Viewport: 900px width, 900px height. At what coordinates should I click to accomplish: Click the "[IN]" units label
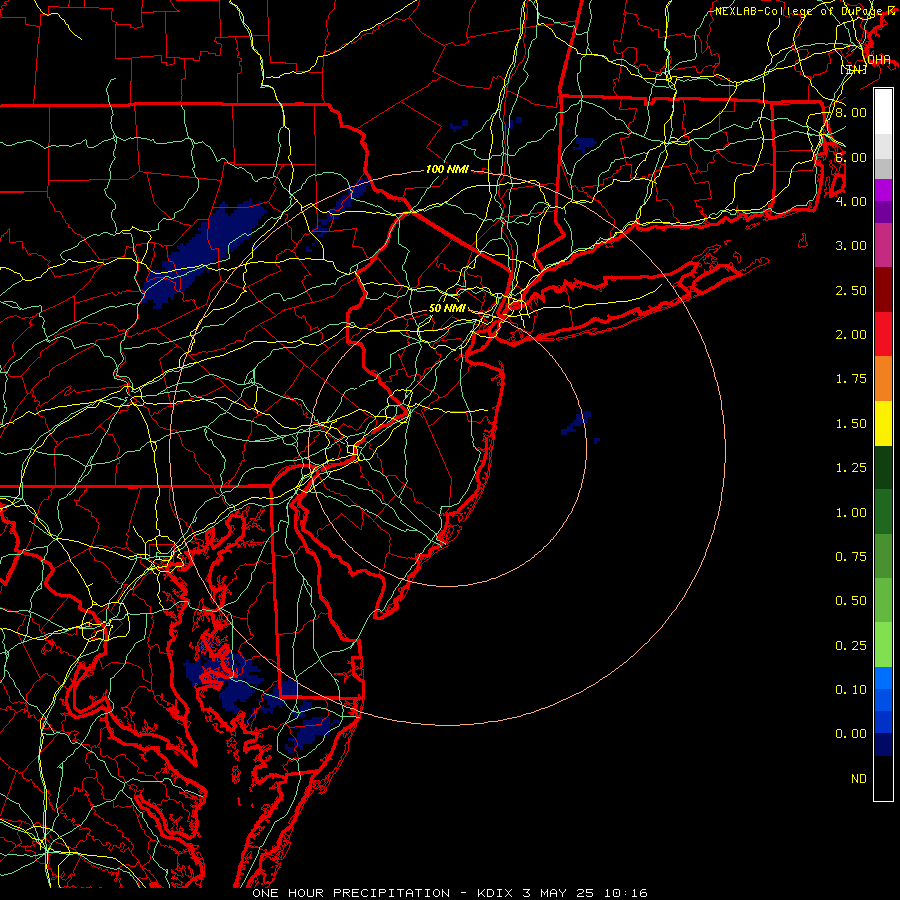pos(854,69)
